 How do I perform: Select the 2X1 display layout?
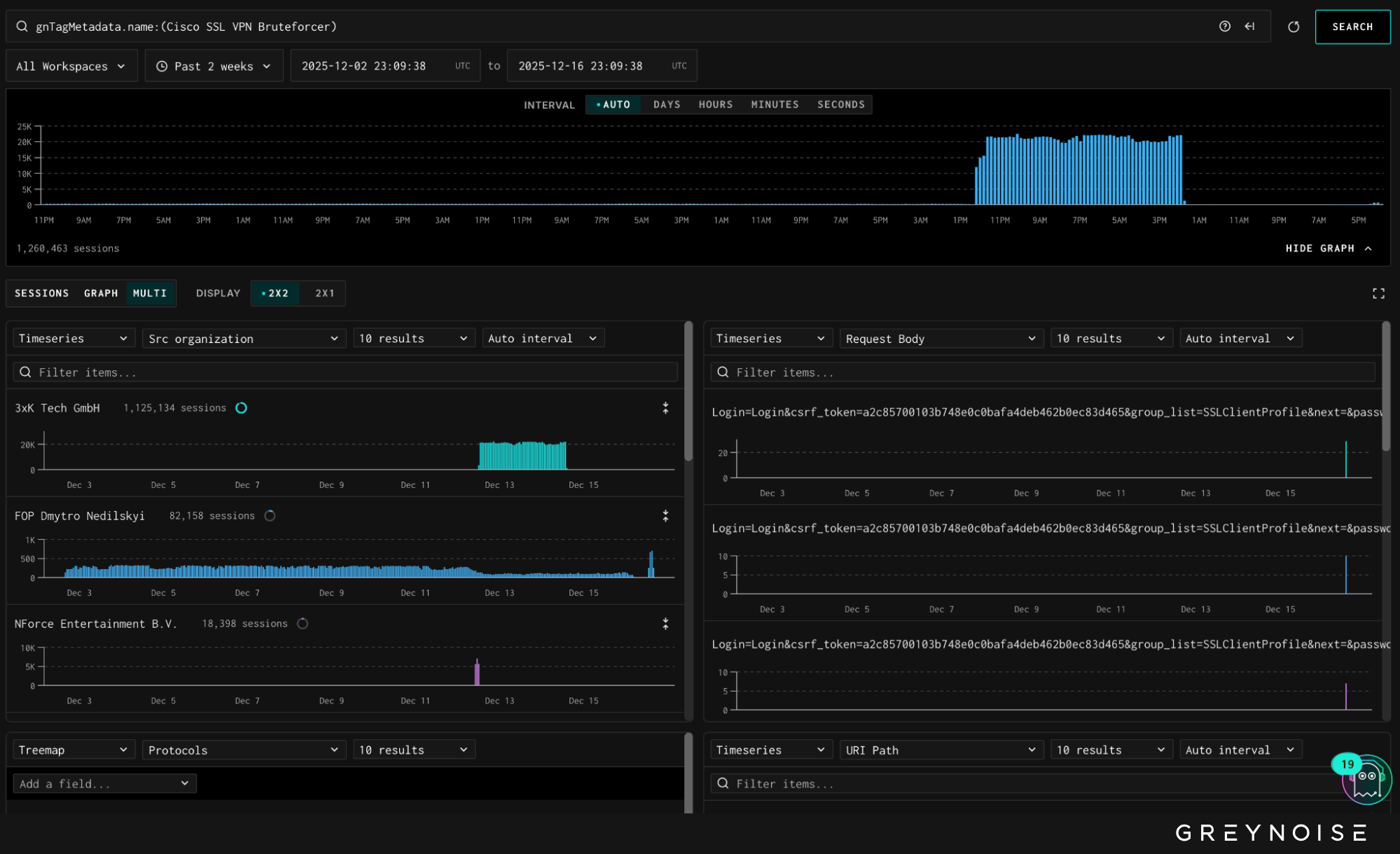(x=324, y=293)
